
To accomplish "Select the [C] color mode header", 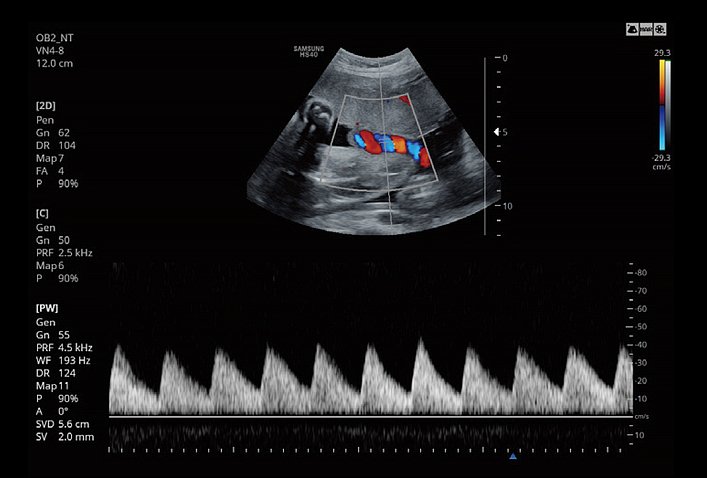I will click(43, 213).
